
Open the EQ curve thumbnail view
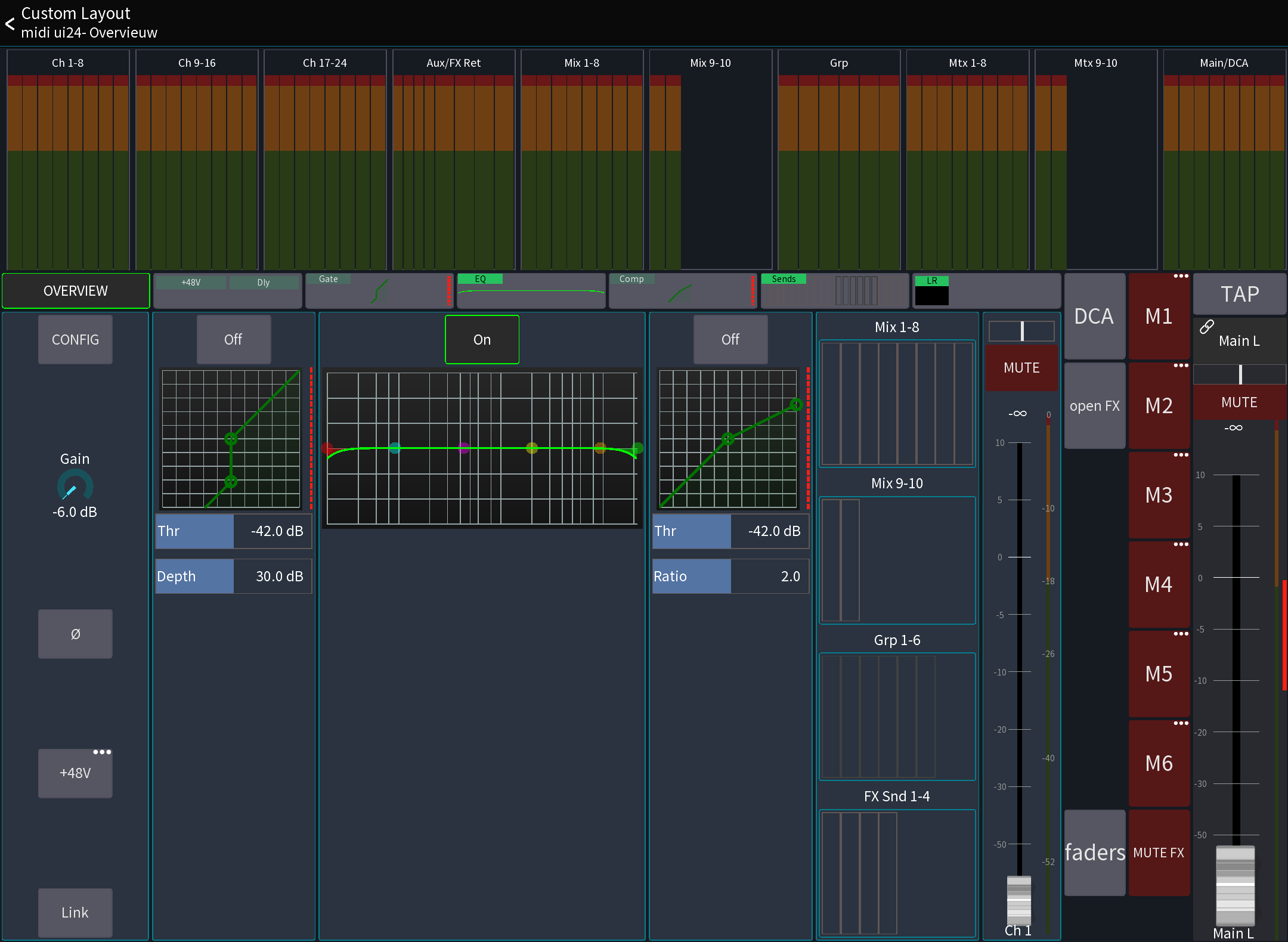pyautogui.click(x=531, y=290)
